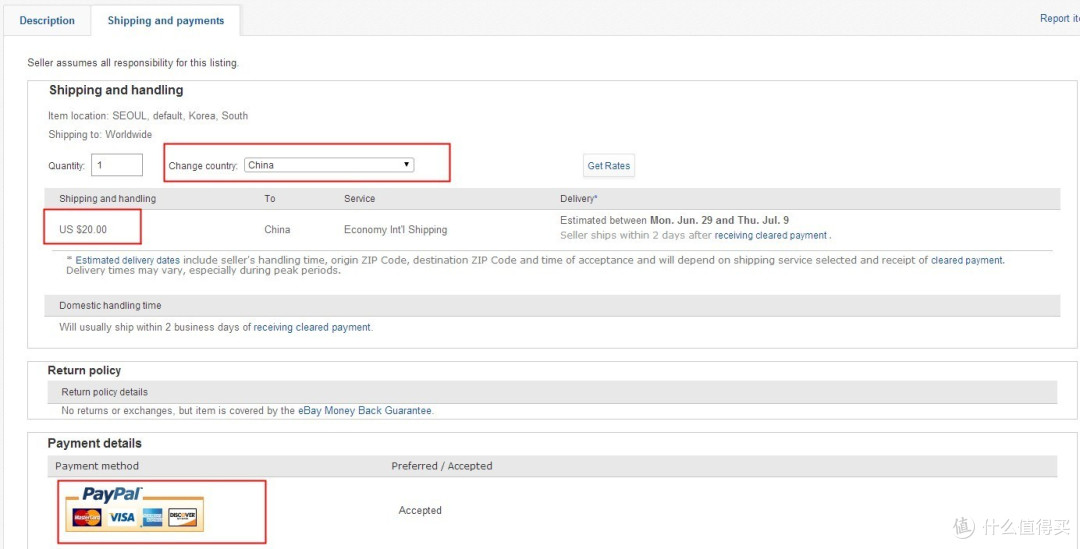Viewport: 1080px width, 549px height.
Task: Click the American Express card icon
Action: pyautogui.click(x=152, y=517)
